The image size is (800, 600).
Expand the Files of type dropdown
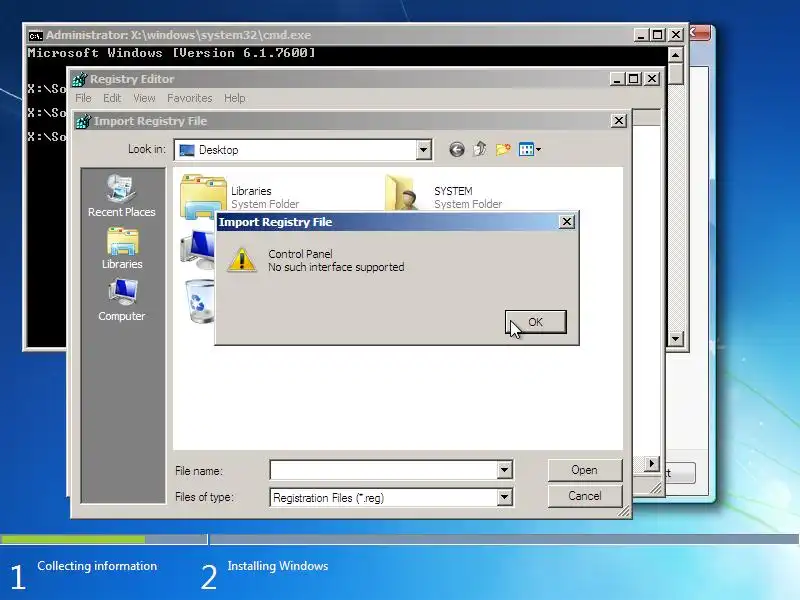coord(505,497)
